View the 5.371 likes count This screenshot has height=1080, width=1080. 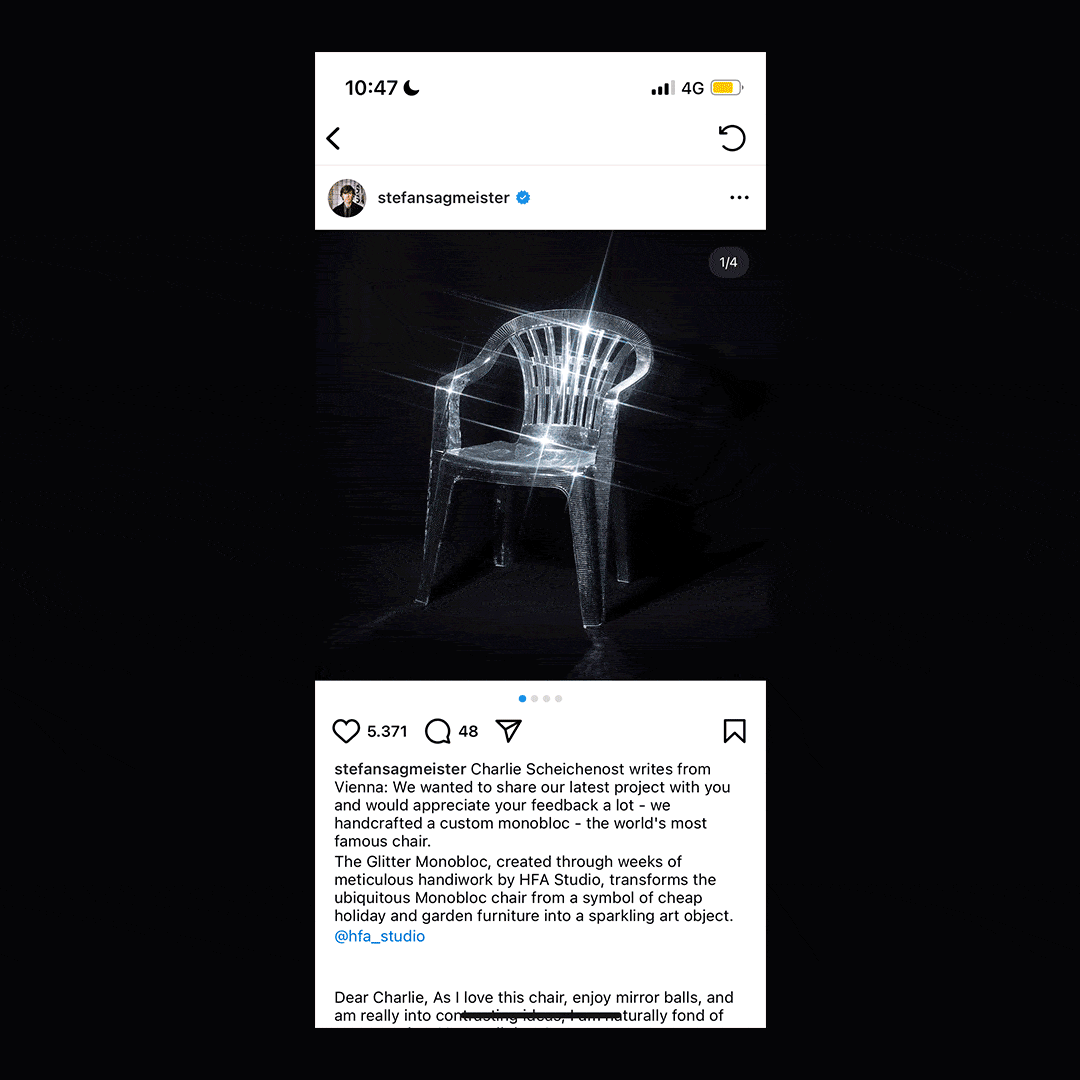coord(387,731)
